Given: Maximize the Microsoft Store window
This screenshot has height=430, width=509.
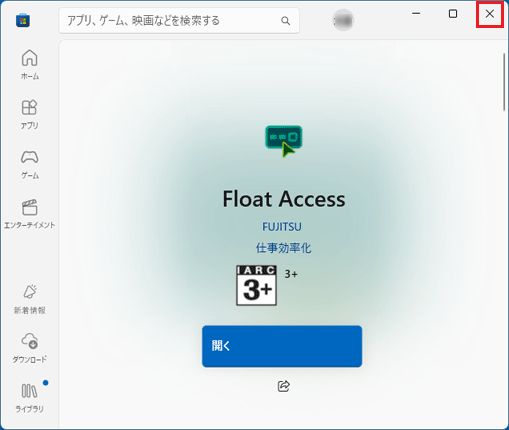Looking at the screenshot, I should tap(453, 14).
